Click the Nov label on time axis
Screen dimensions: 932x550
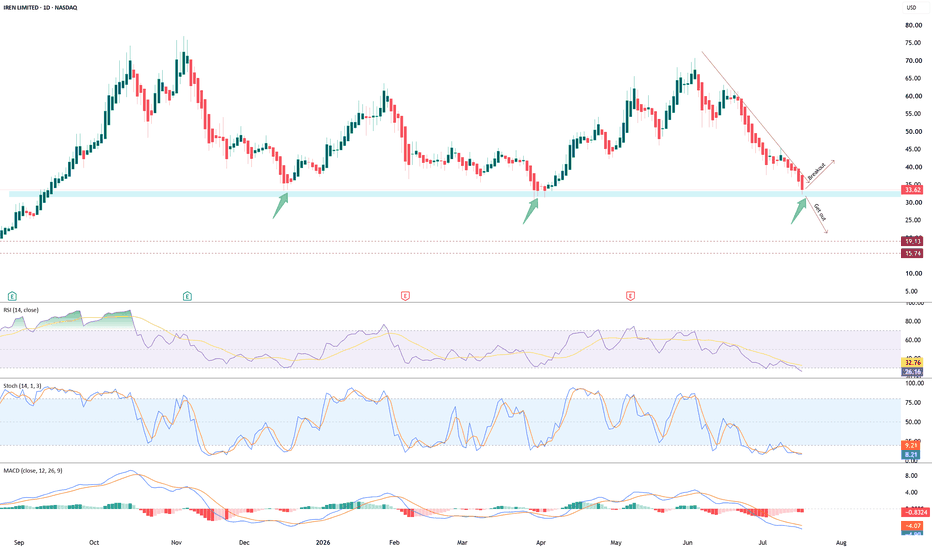(175, 542)
